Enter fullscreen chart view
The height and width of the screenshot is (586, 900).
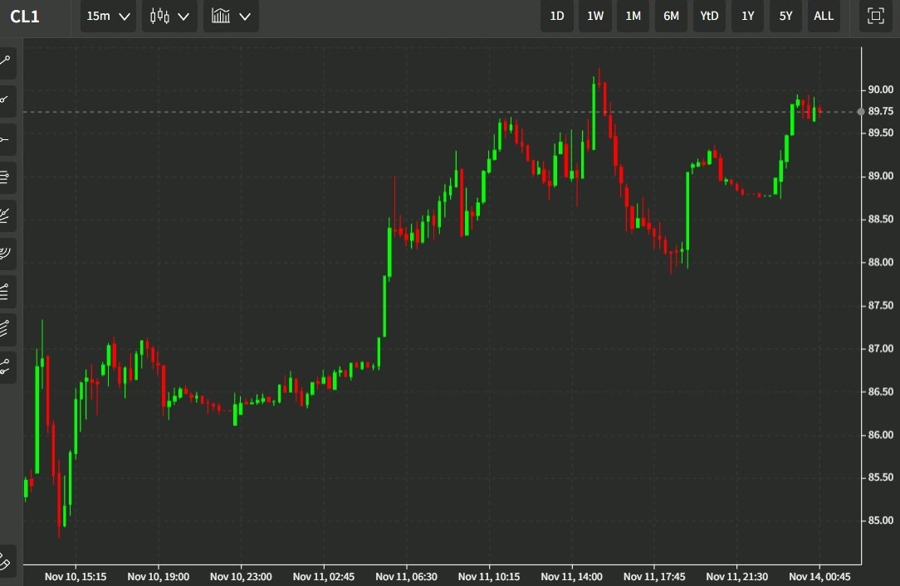coord(875,16)
